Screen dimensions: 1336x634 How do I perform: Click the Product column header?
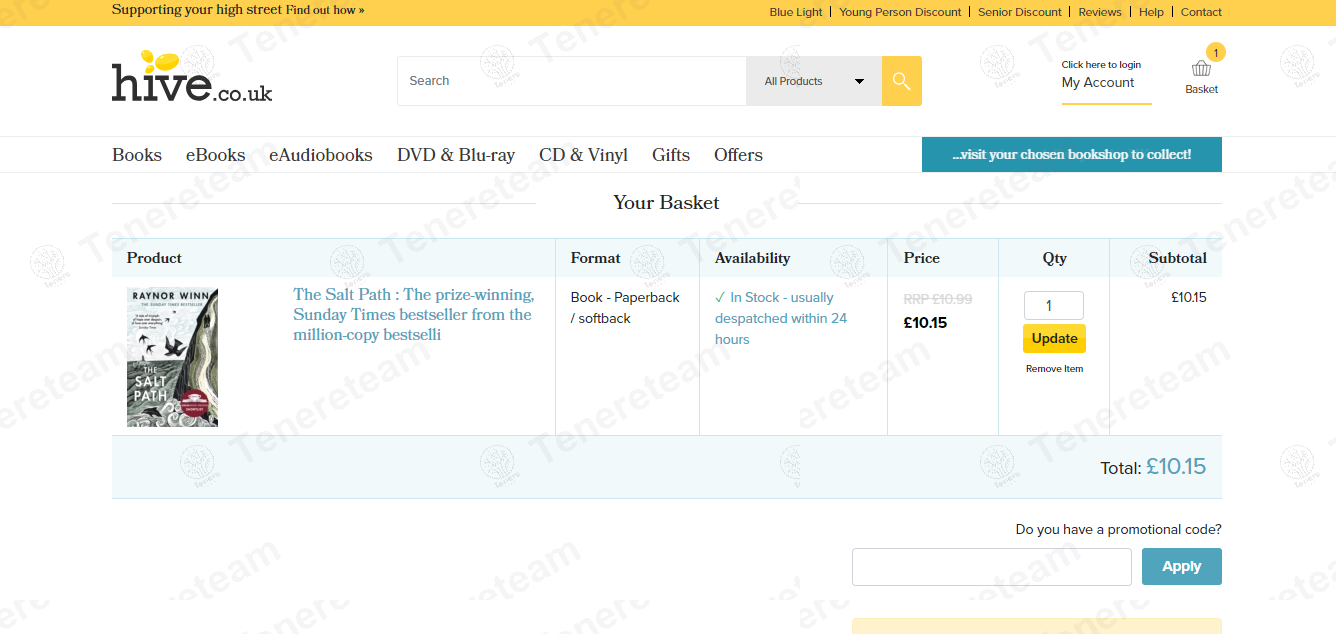[x=154, y=258]
